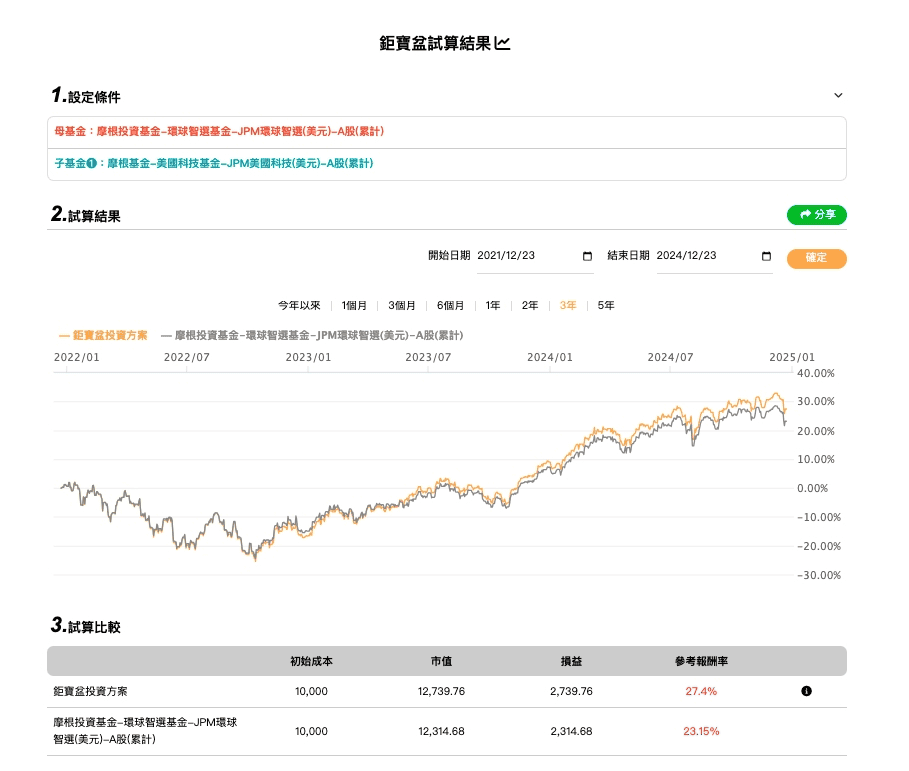Screen dimensions: 909x771
Task: Click the 40.00% y-axis label
Action: 816,373
